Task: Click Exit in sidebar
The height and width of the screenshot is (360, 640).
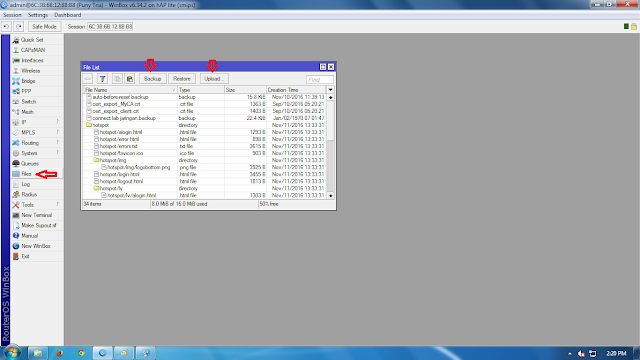Action: [25, 256]
